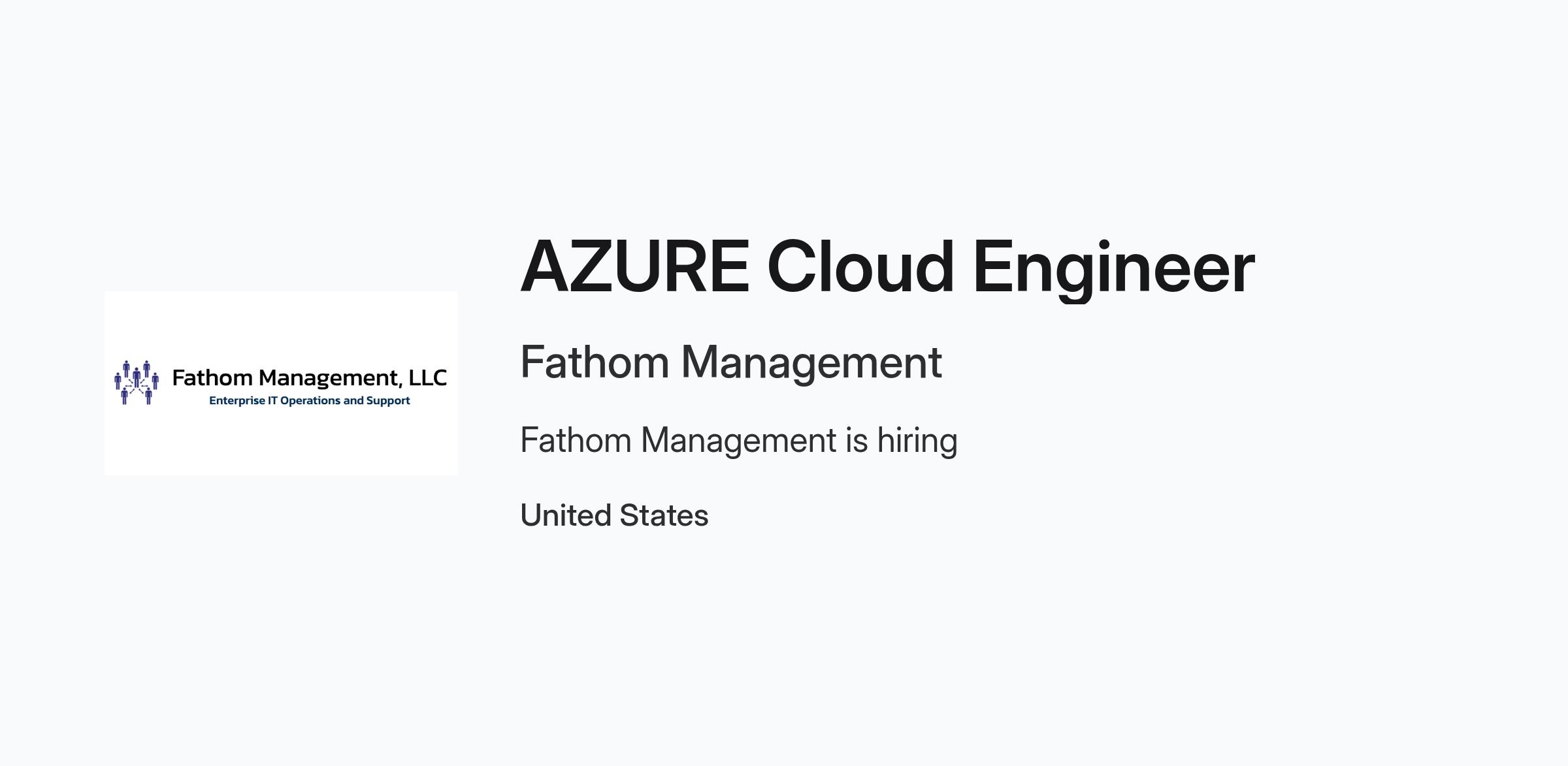Click the word Enterprise in the logo tagline
Viewport: 1568px width, 766px height.
pyautogui.click(x=237, y=401)
